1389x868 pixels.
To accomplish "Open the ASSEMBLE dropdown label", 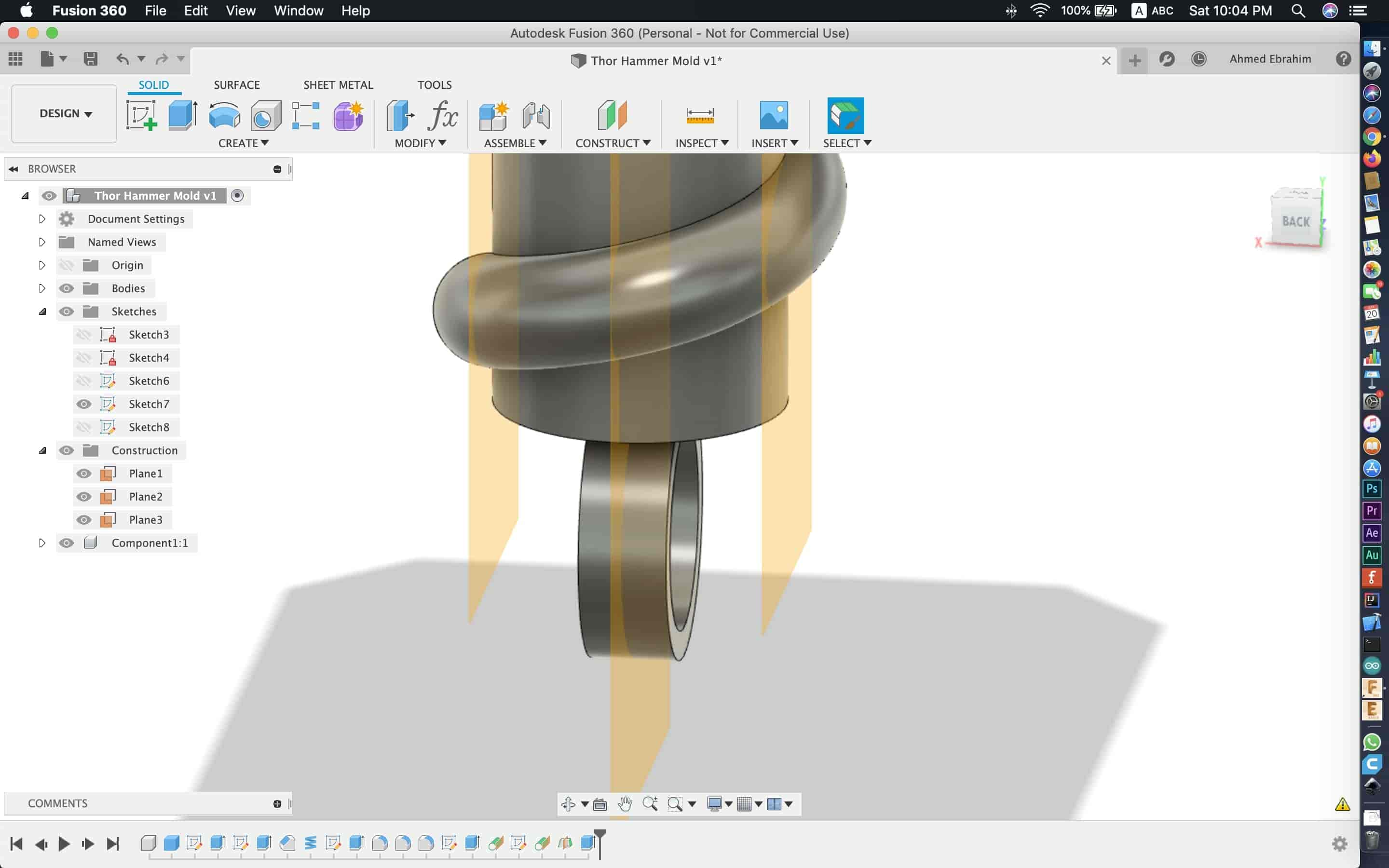I will point(515,143).
